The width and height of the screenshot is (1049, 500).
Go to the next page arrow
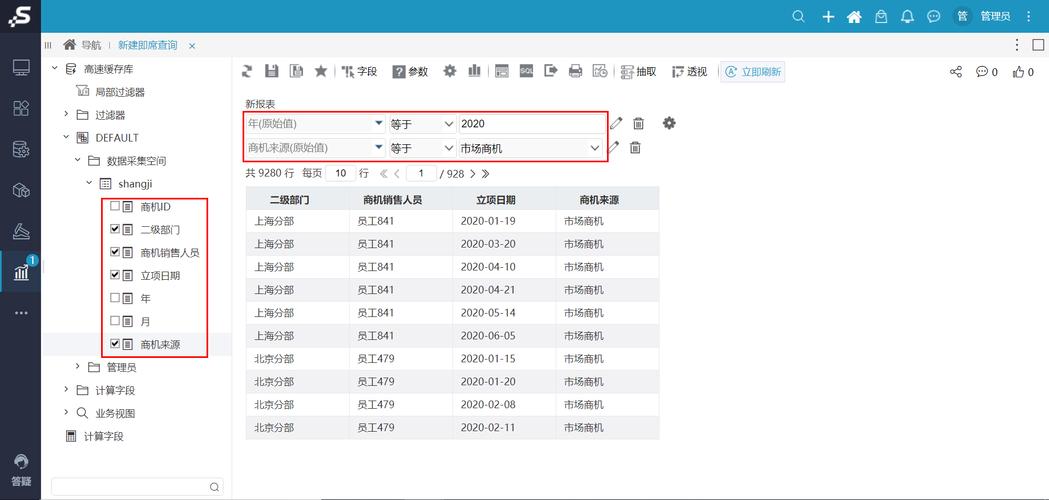click(472, 173)
